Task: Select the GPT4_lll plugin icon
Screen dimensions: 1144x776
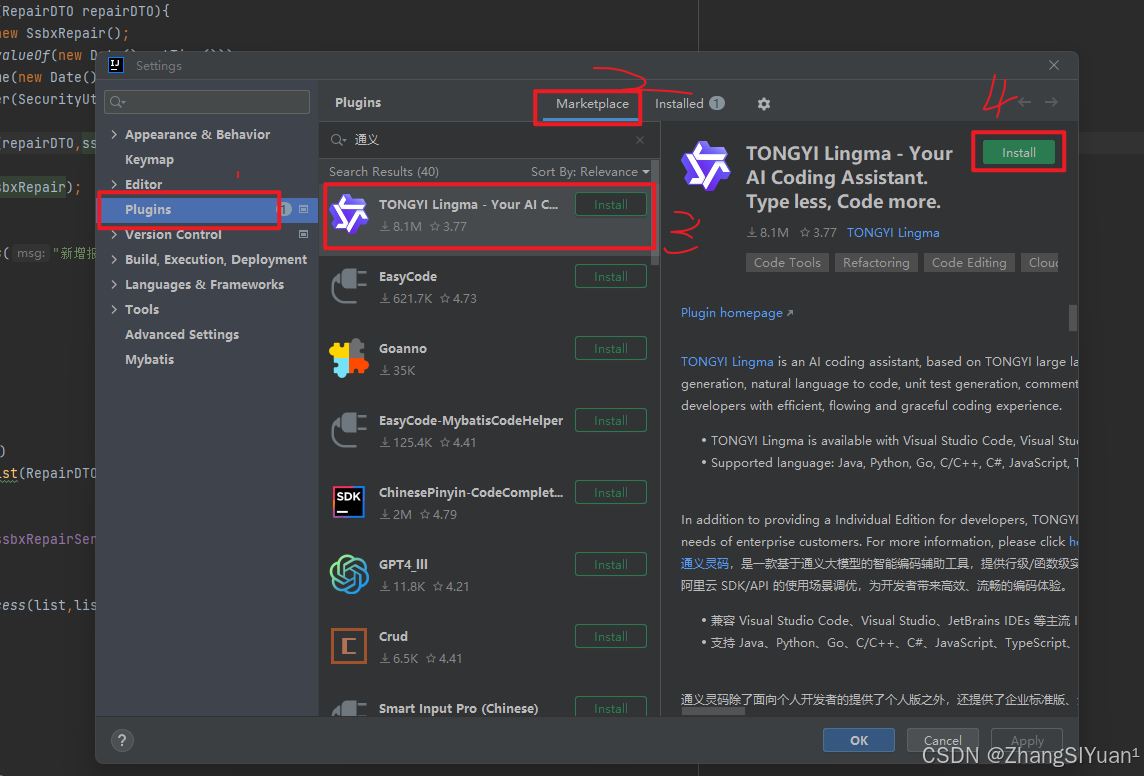Action: pos(349,574)
